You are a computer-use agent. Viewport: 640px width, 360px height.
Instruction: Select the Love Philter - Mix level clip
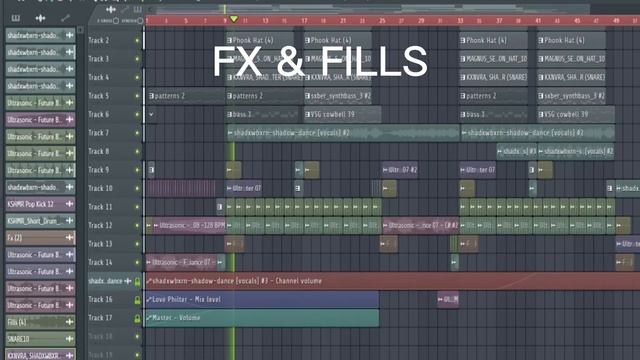pyautogui.click(x=262, y=300)
